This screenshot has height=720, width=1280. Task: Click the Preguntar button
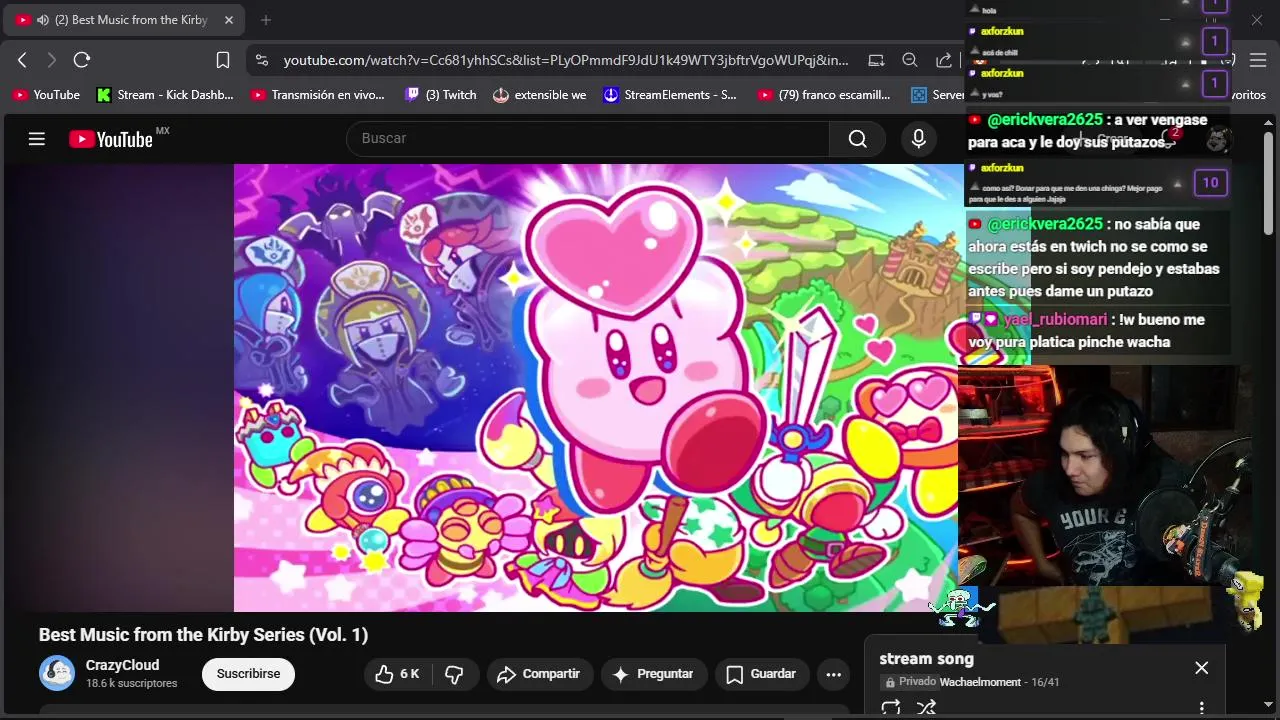pyautogui.click(x=654, y=674)
